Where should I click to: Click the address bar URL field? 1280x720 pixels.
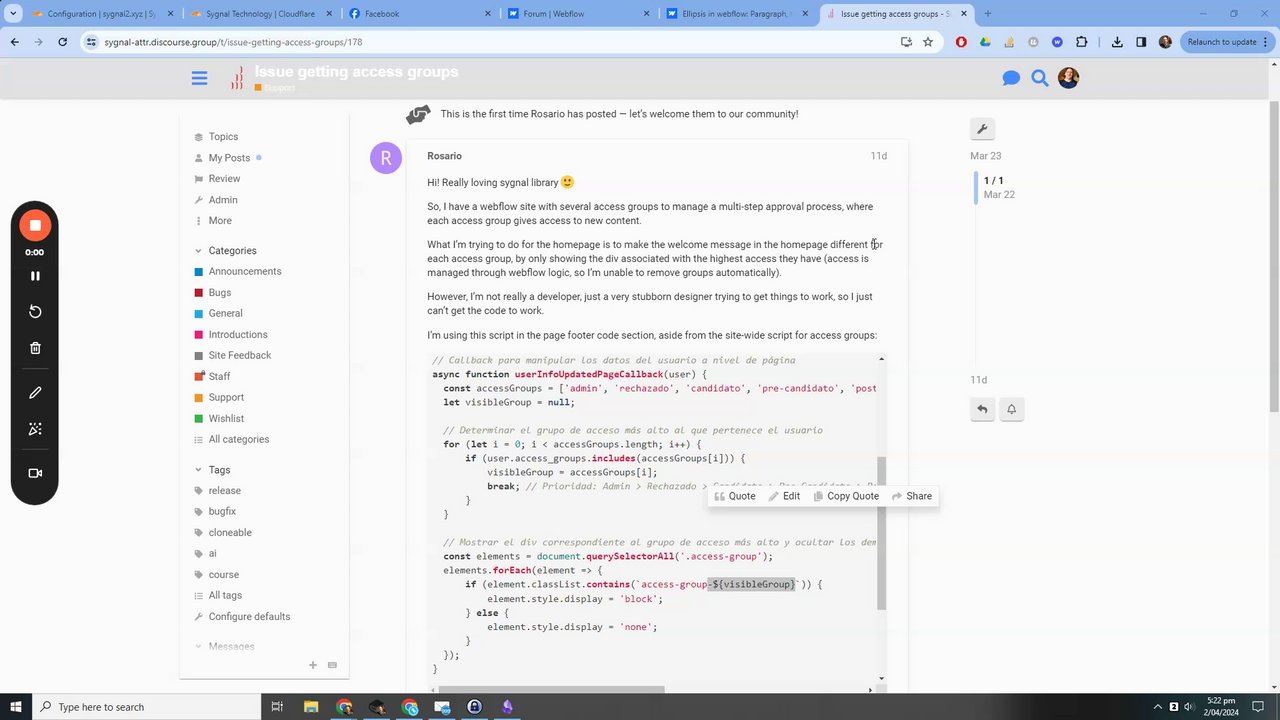pos(490,42)
